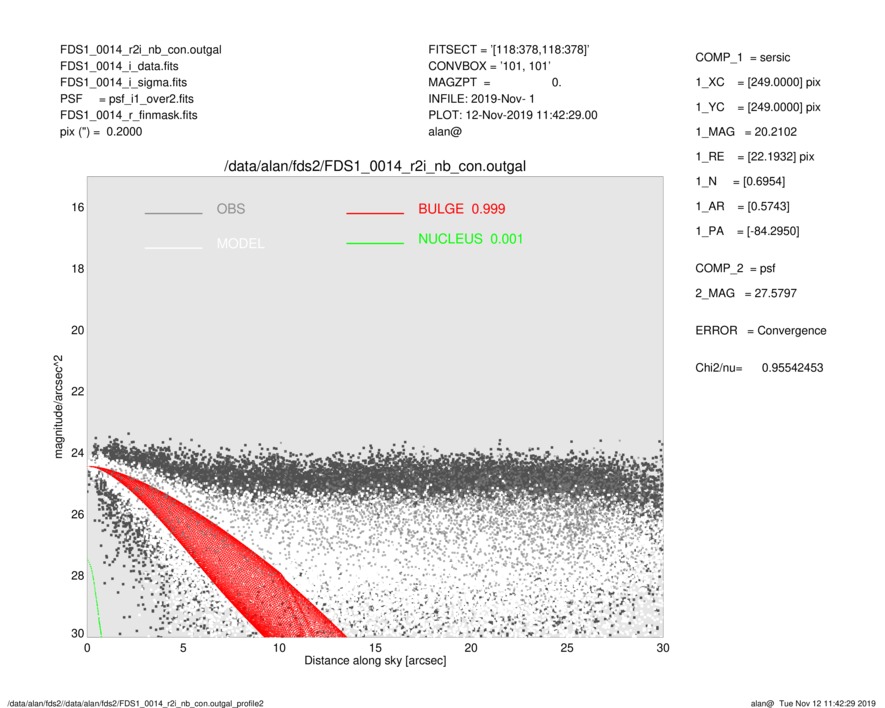Select the Chi2/nu= 0.95542453 value
This screenshot has height=708, width=885.
tap(759, 368)
